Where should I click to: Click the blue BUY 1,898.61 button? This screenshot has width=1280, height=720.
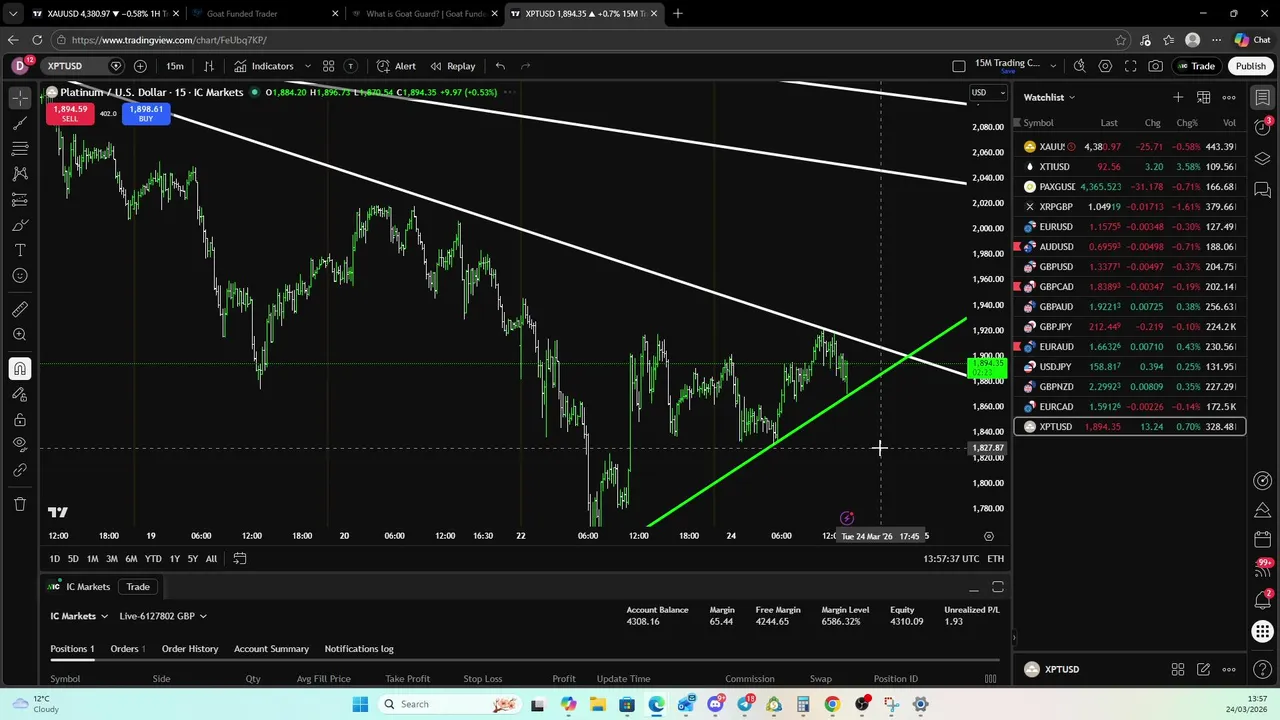tap(146, 113)
